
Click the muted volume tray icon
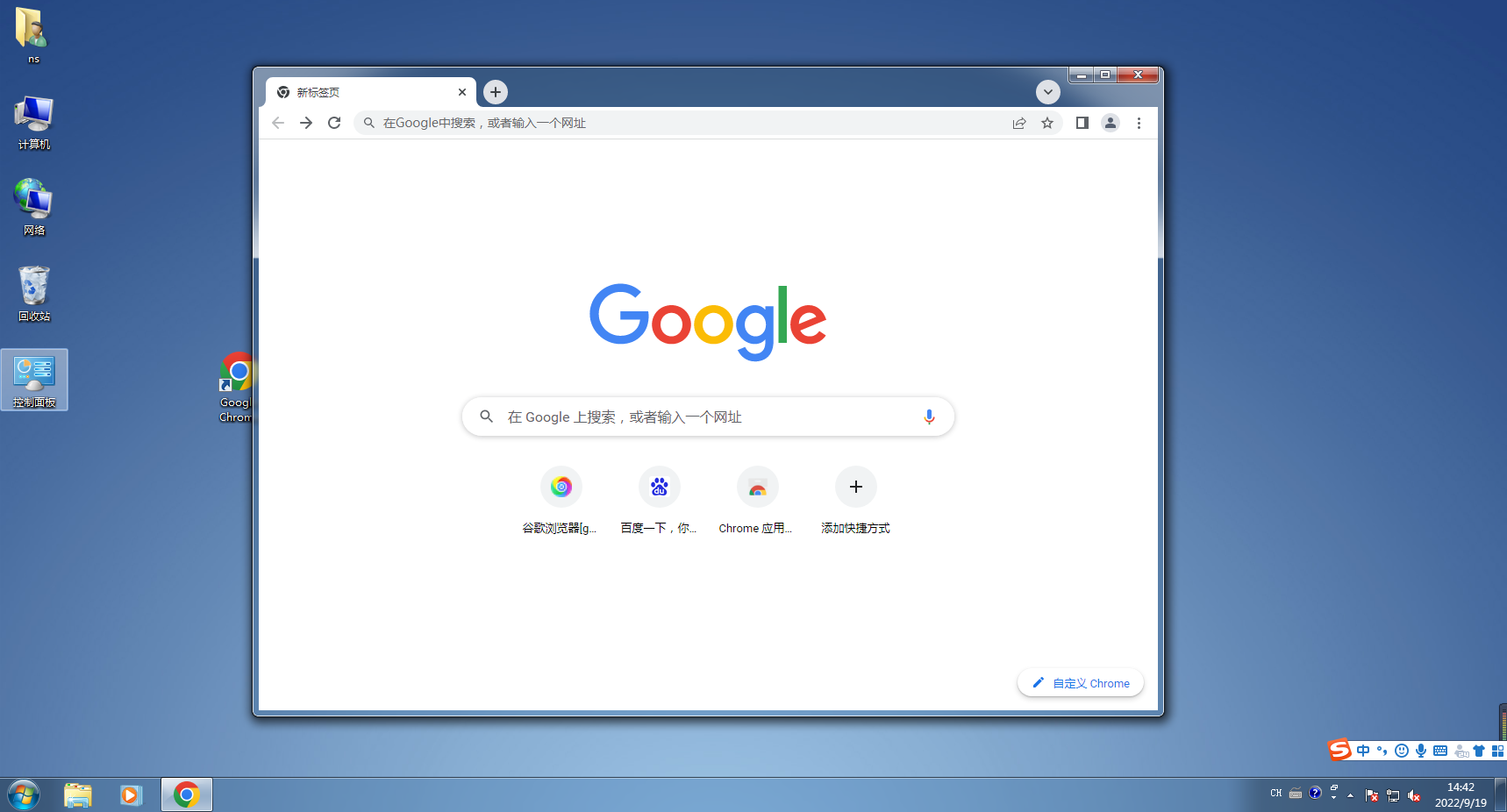(1414, 795)
